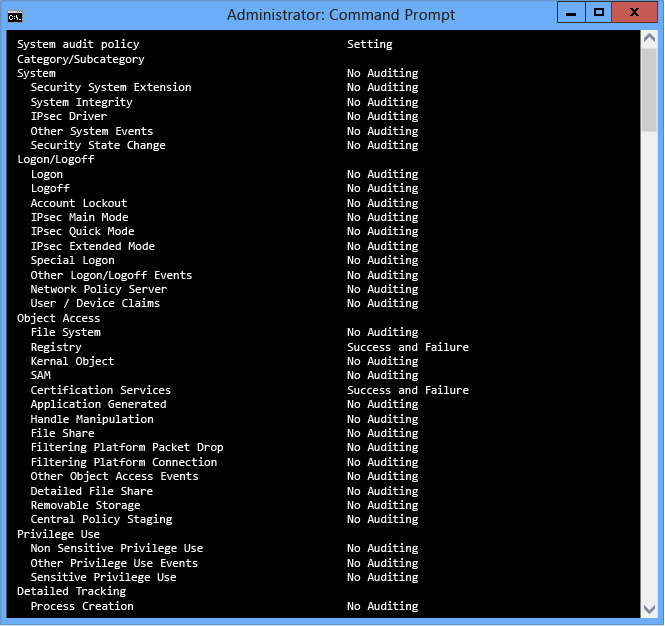Click 'No Auditing' in the Process Creation row

pos(383,606)
